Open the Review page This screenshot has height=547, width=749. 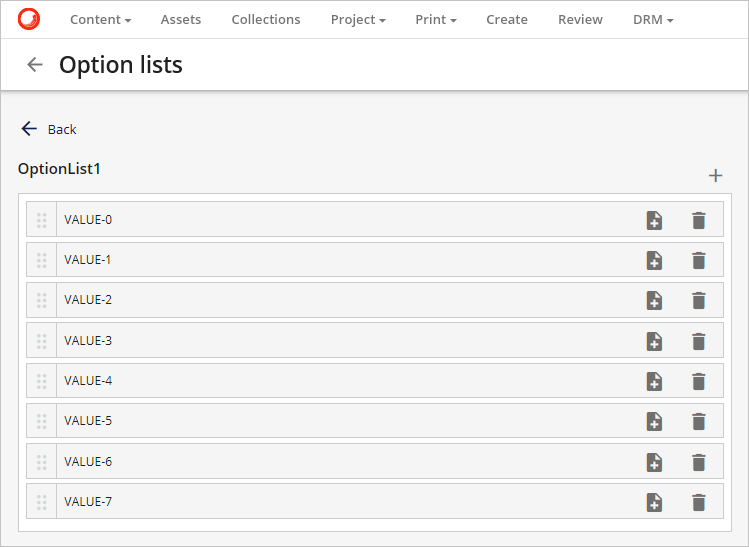click(580, 19)
